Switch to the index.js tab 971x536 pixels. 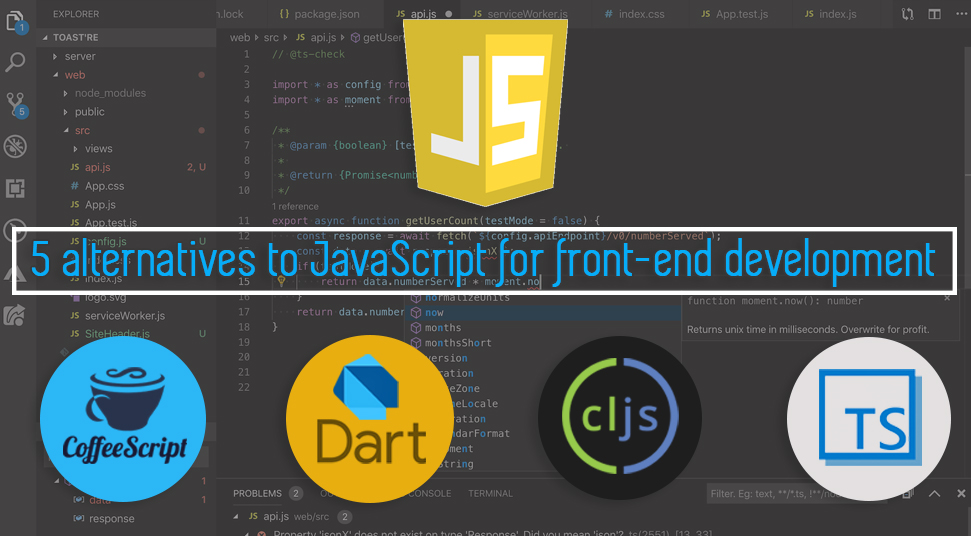click(830, 14)
